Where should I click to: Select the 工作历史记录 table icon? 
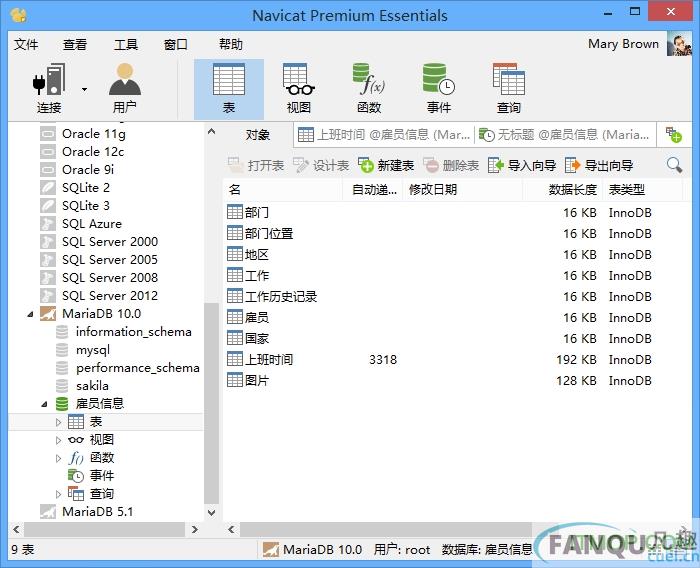235,296
